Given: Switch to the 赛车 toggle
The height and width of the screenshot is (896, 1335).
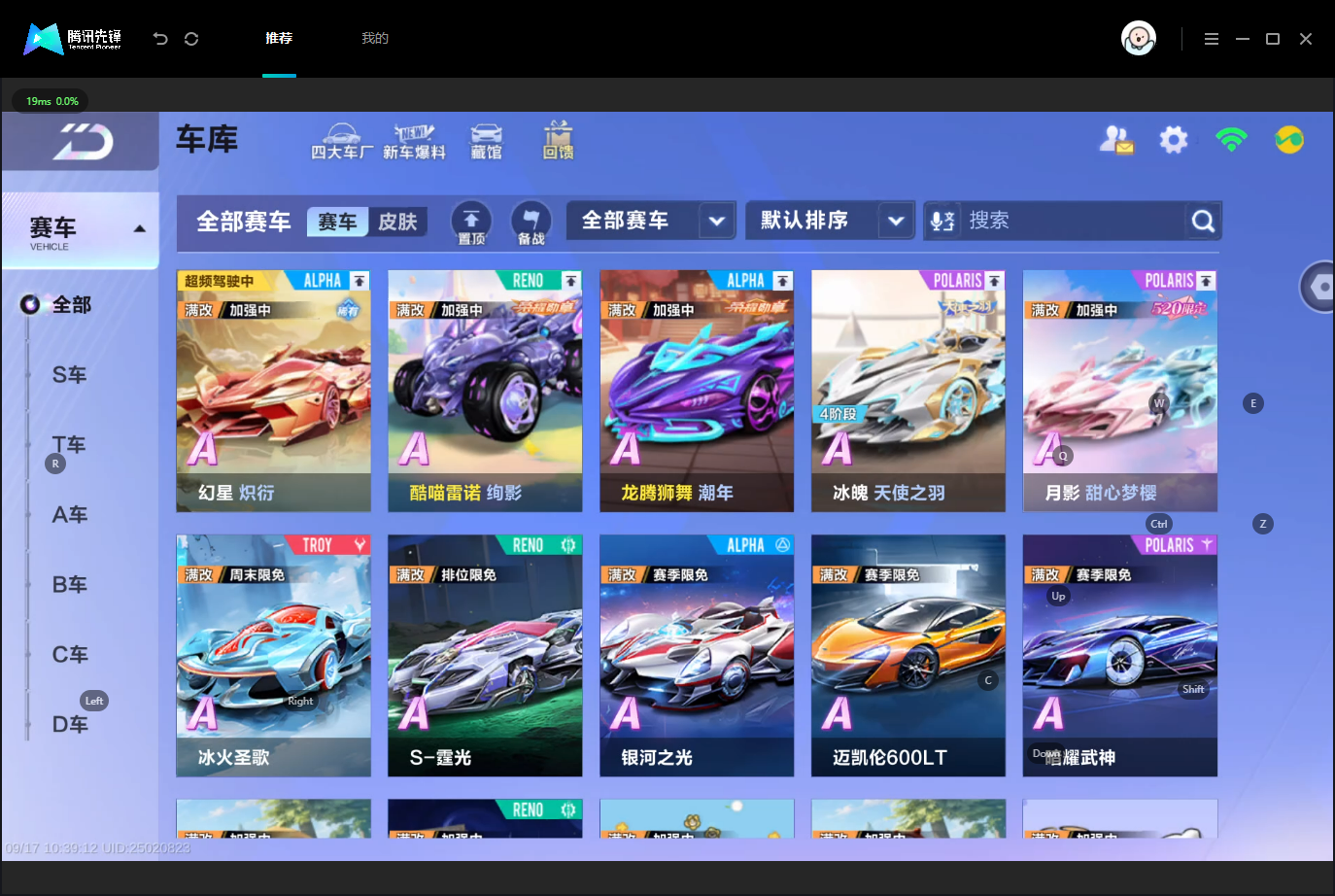Looking at the screenshot, I should [337, 222].
